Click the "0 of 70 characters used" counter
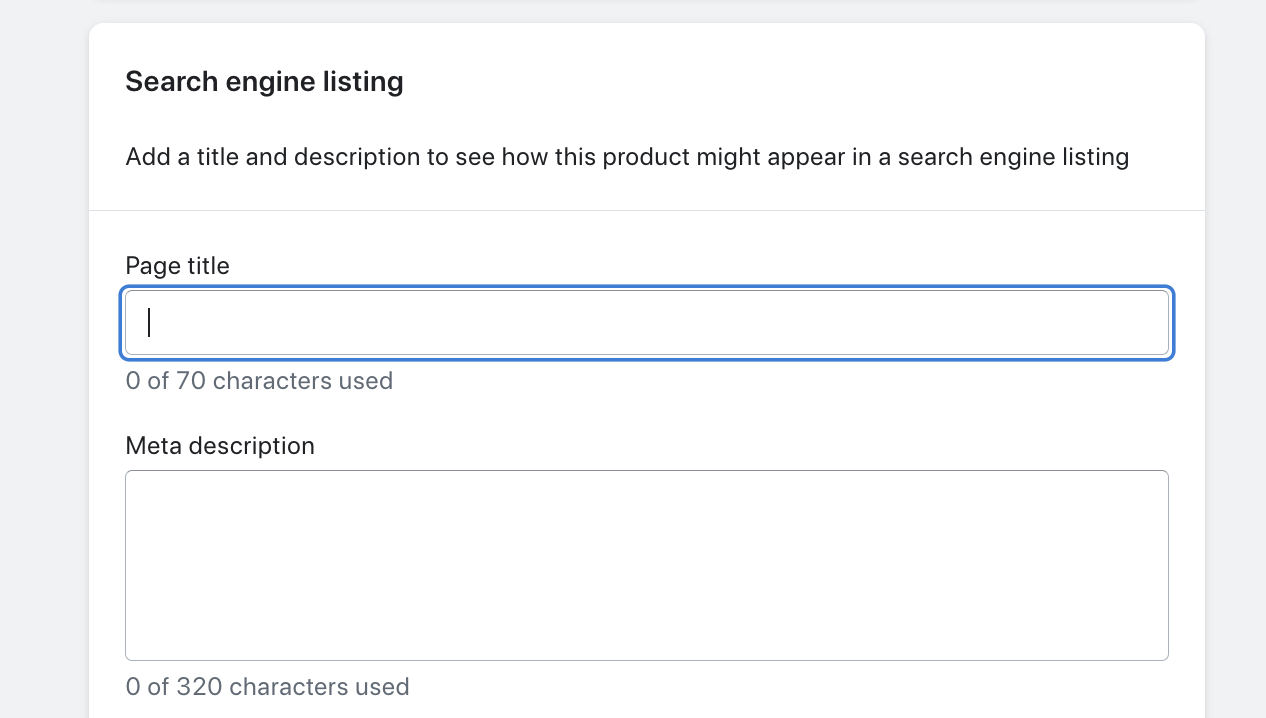1266x718 pixels. coord(259,381)
